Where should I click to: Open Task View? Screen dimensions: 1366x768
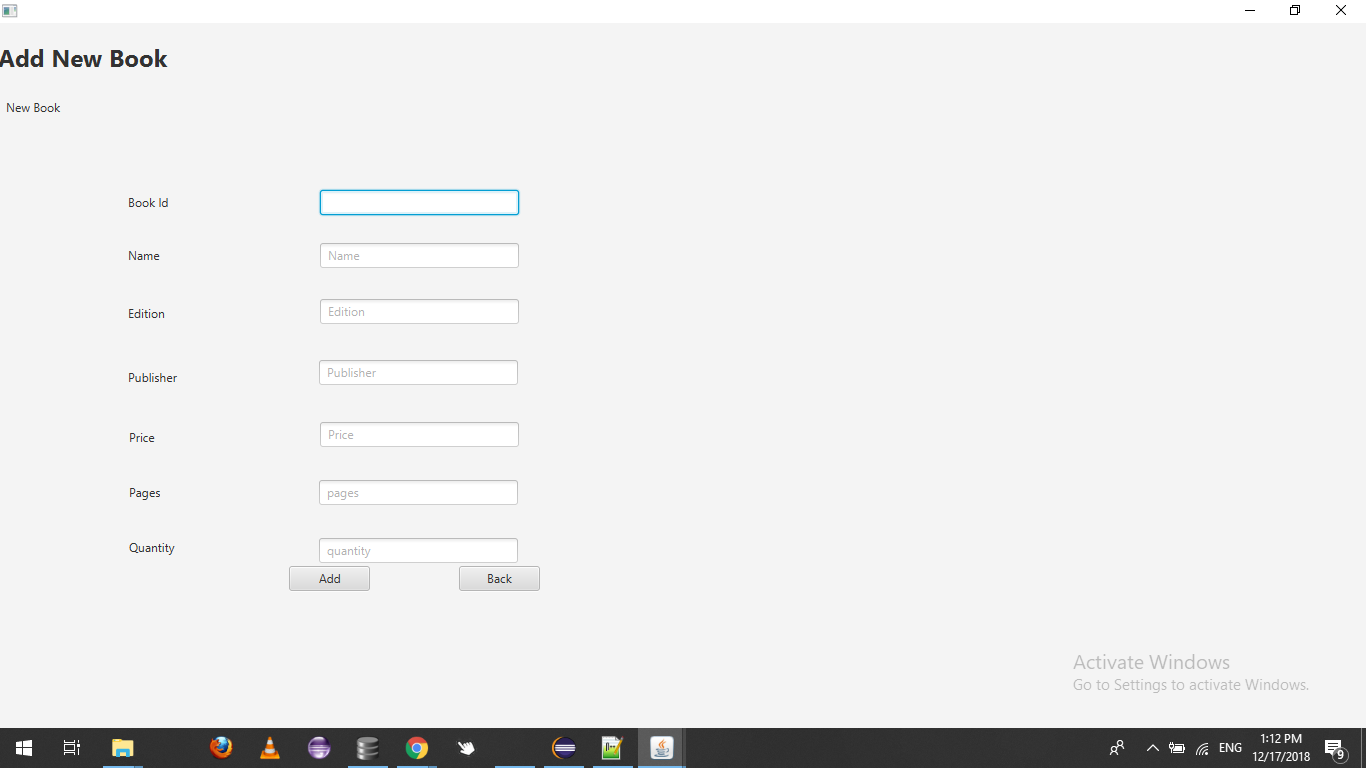71,747
